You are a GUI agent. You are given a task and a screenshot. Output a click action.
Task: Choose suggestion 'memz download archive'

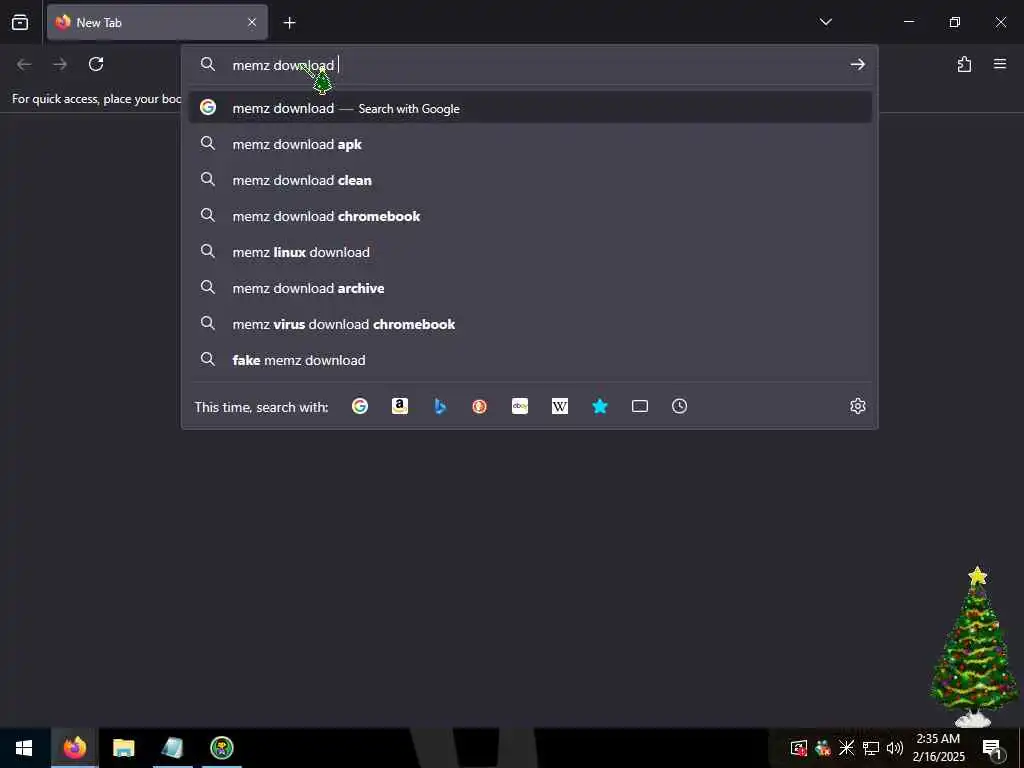[530, 287]
